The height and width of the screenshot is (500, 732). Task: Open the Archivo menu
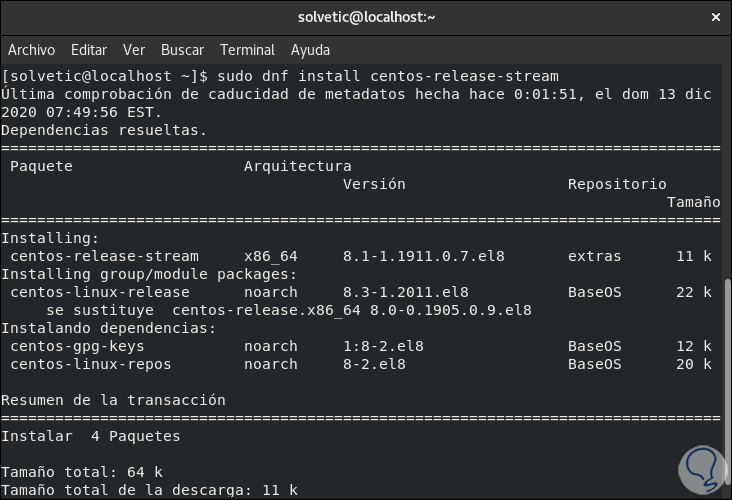(x=31, y=50)
